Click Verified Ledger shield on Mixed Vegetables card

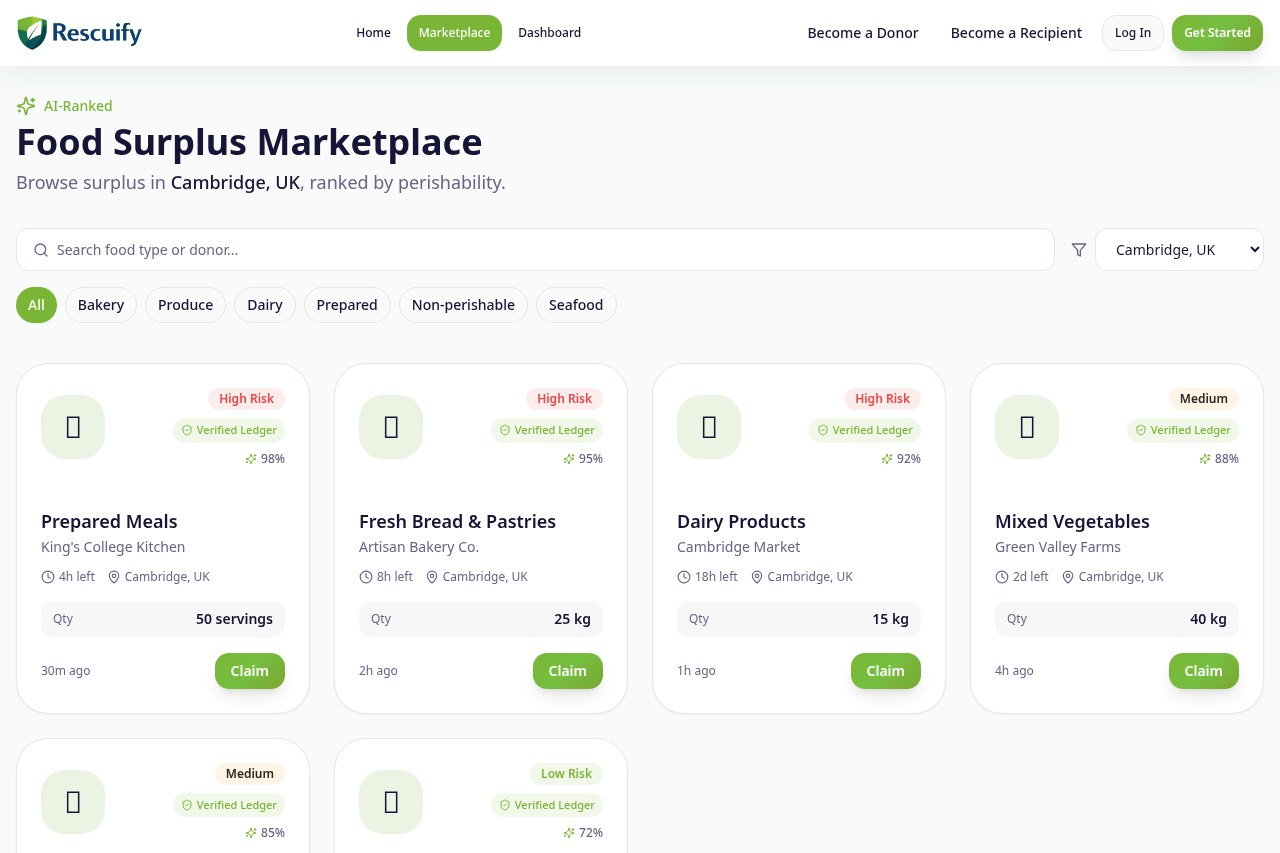(1141, 430)
